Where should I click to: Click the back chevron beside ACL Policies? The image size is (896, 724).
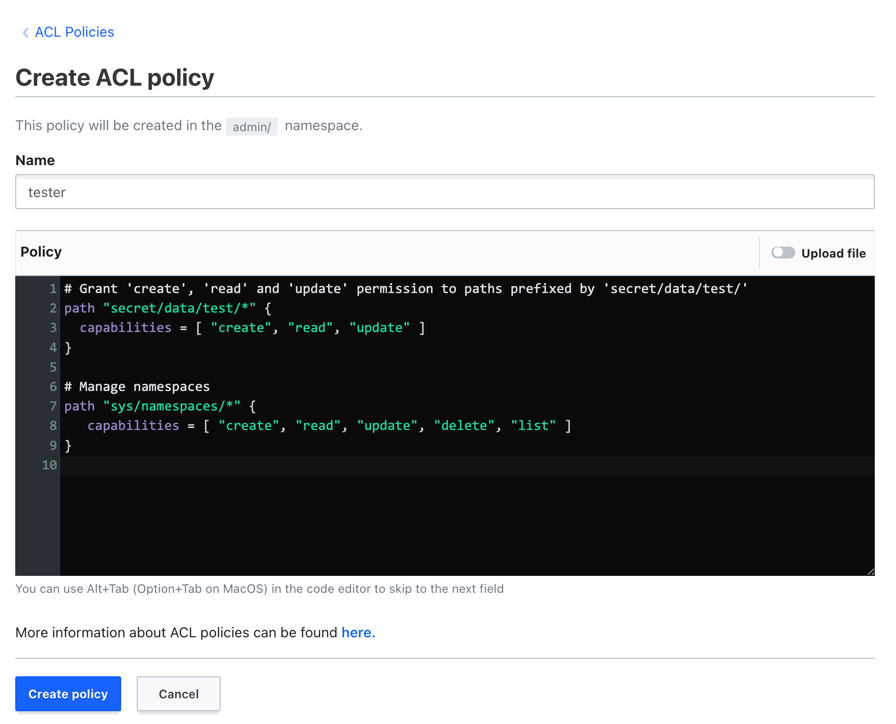click(x=25, y=33)
